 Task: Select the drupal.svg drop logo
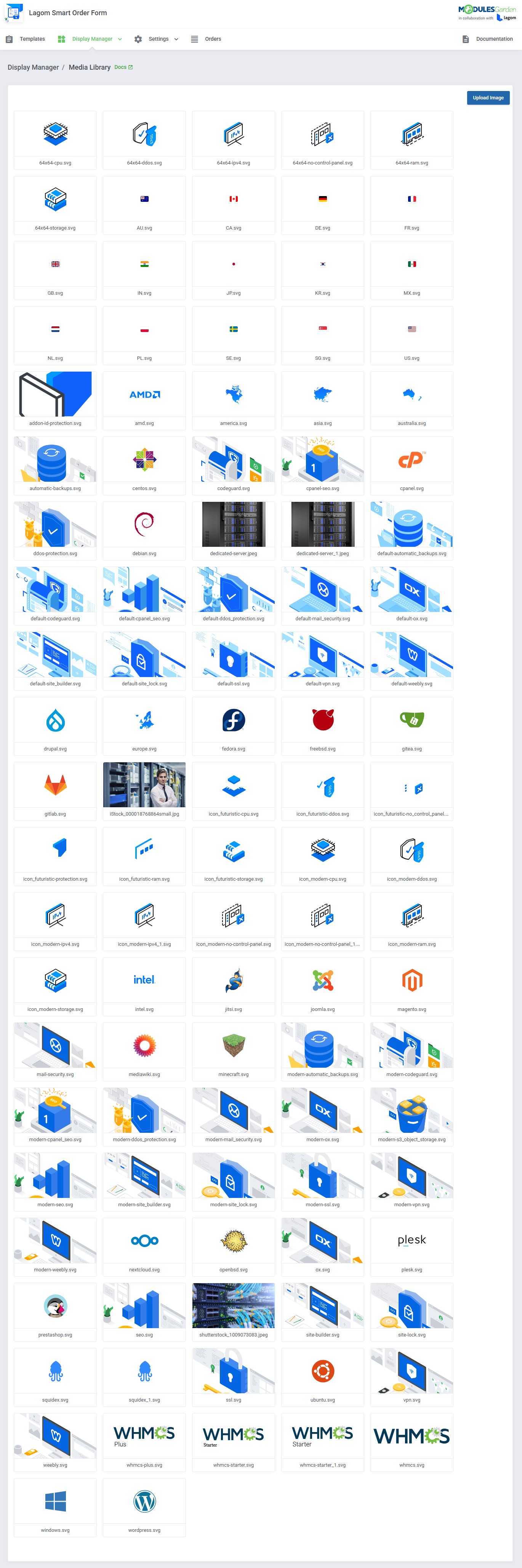tap(55, 720)
